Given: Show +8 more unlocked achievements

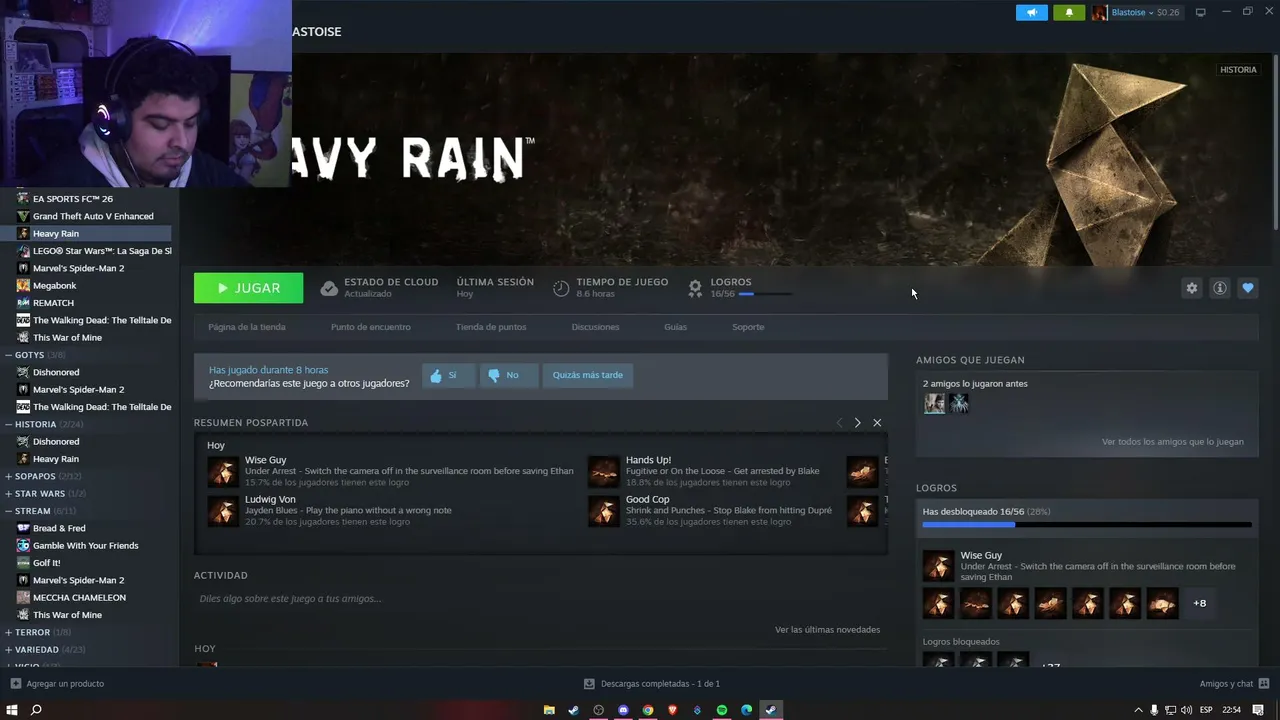Looking at the screenshot, I should [x=1200, y=603].
